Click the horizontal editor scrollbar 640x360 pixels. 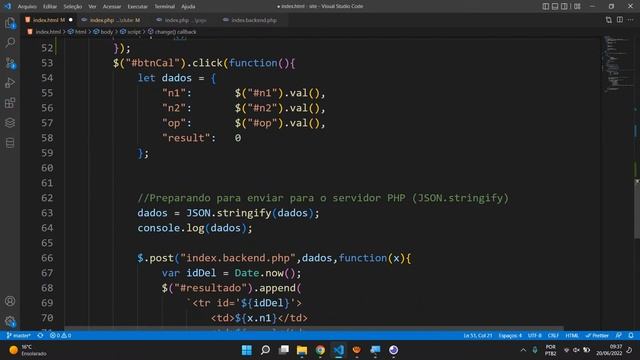[313, 328]
